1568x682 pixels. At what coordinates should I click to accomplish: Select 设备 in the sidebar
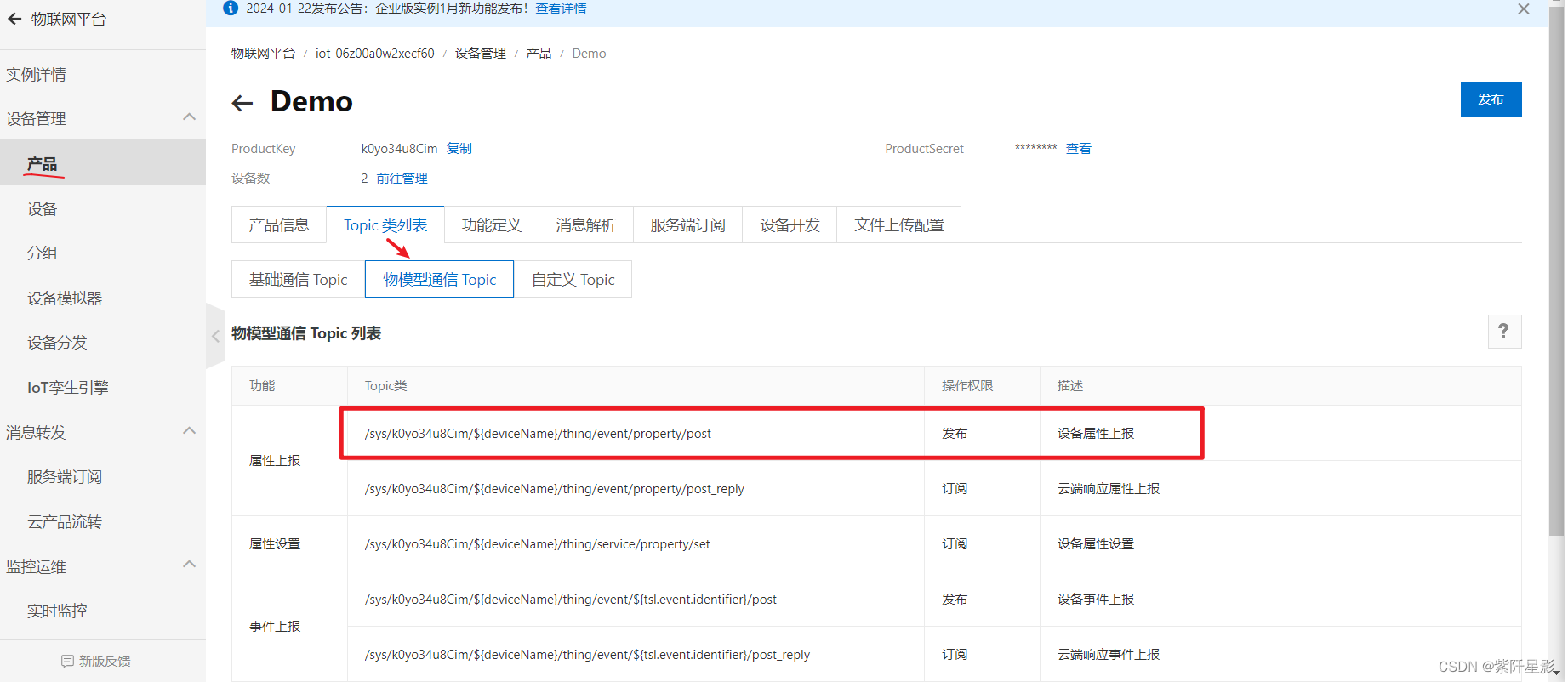click(x=42, y=209)
